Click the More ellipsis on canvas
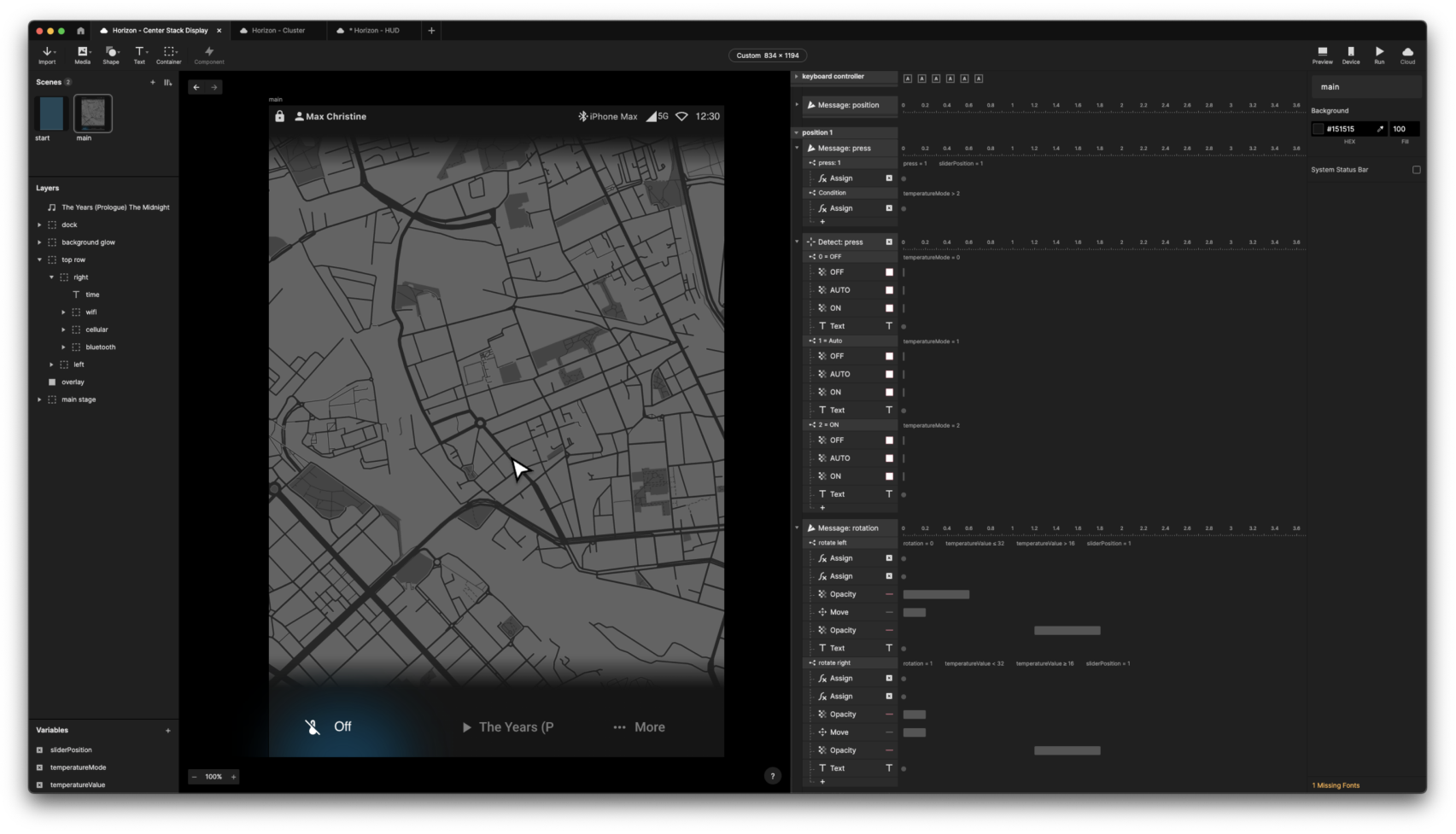This screenshot has height=834, width=1456. (619, 727)
